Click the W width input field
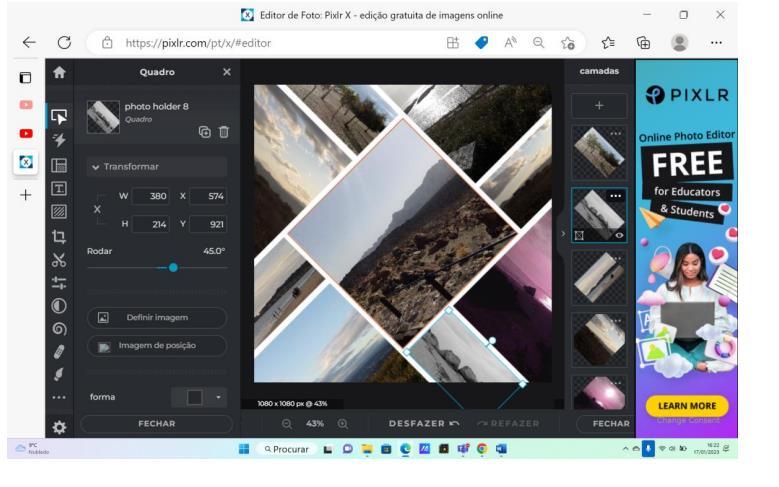Image resolution: width=779 pixels, height=487 pixels. pos(152,196)
